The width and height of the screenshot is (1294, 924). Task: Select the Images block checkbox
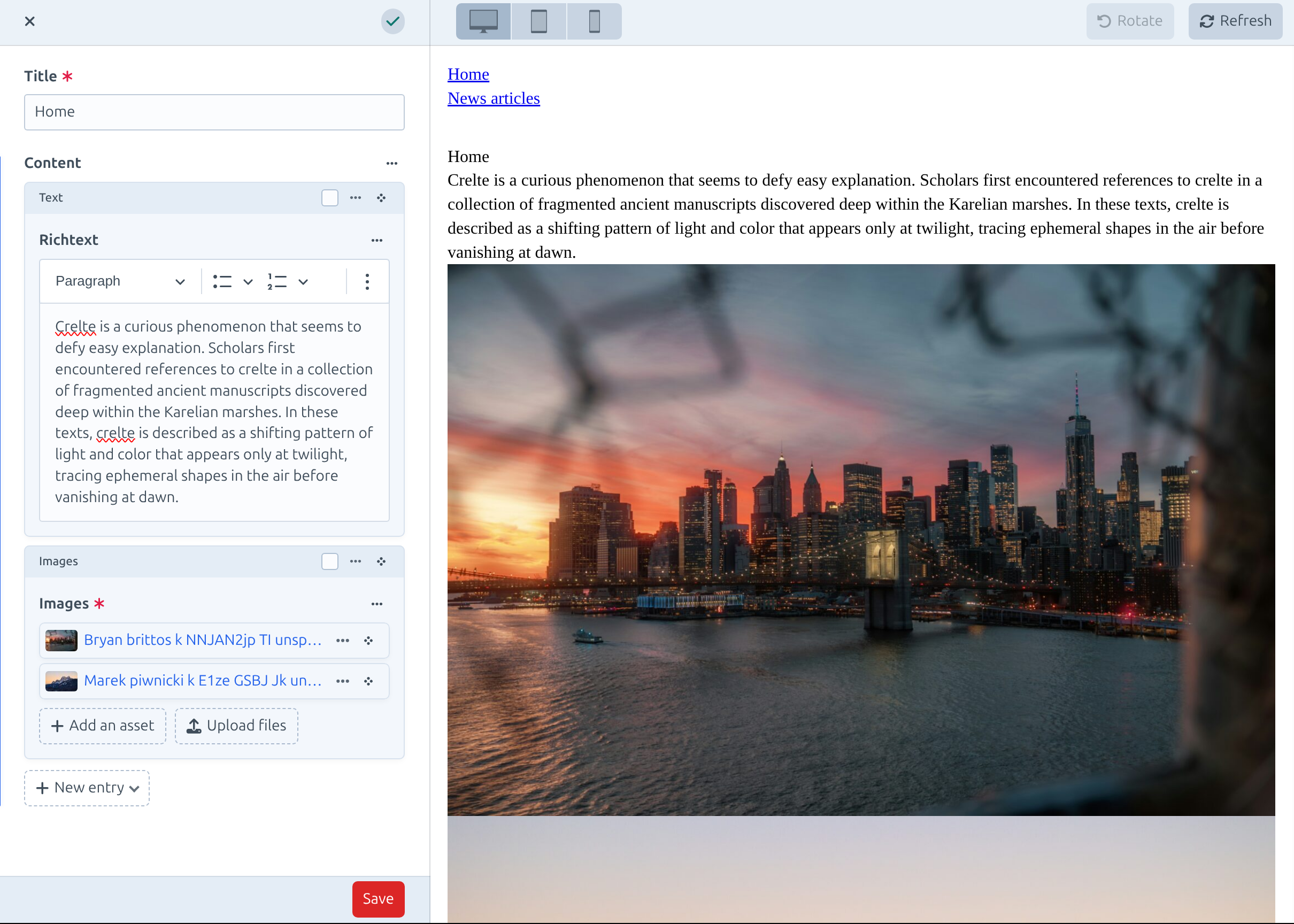(x=330, y=561)
